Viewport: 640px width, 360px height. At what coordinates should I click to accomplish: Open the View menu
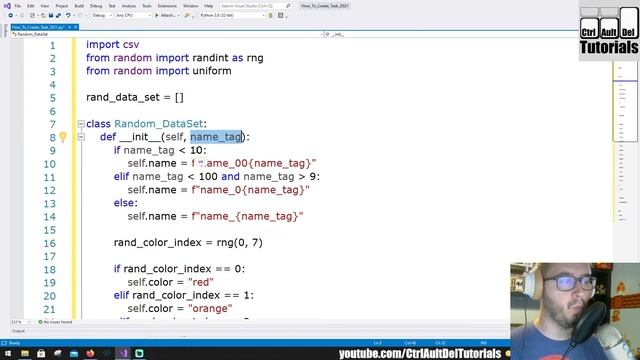point(45,6)
